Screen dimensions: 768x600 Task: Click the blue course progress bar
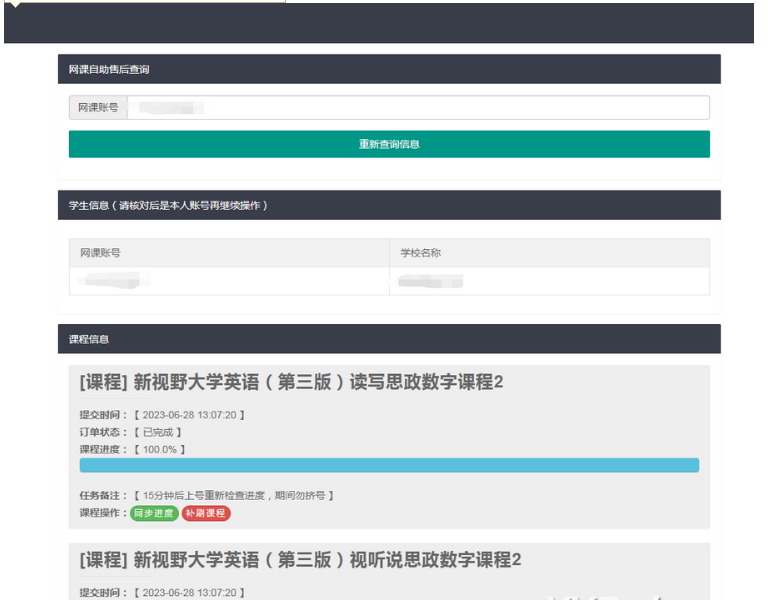389,465
